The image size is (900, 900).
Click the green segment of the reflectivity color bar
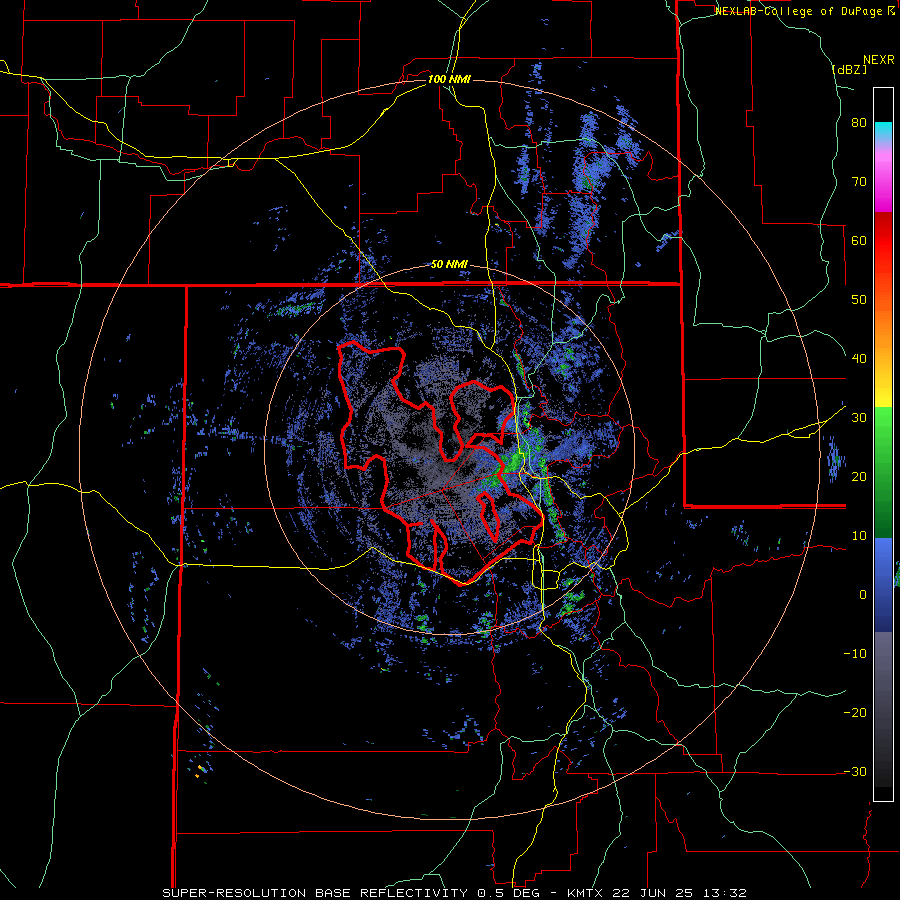click(883, 472)
